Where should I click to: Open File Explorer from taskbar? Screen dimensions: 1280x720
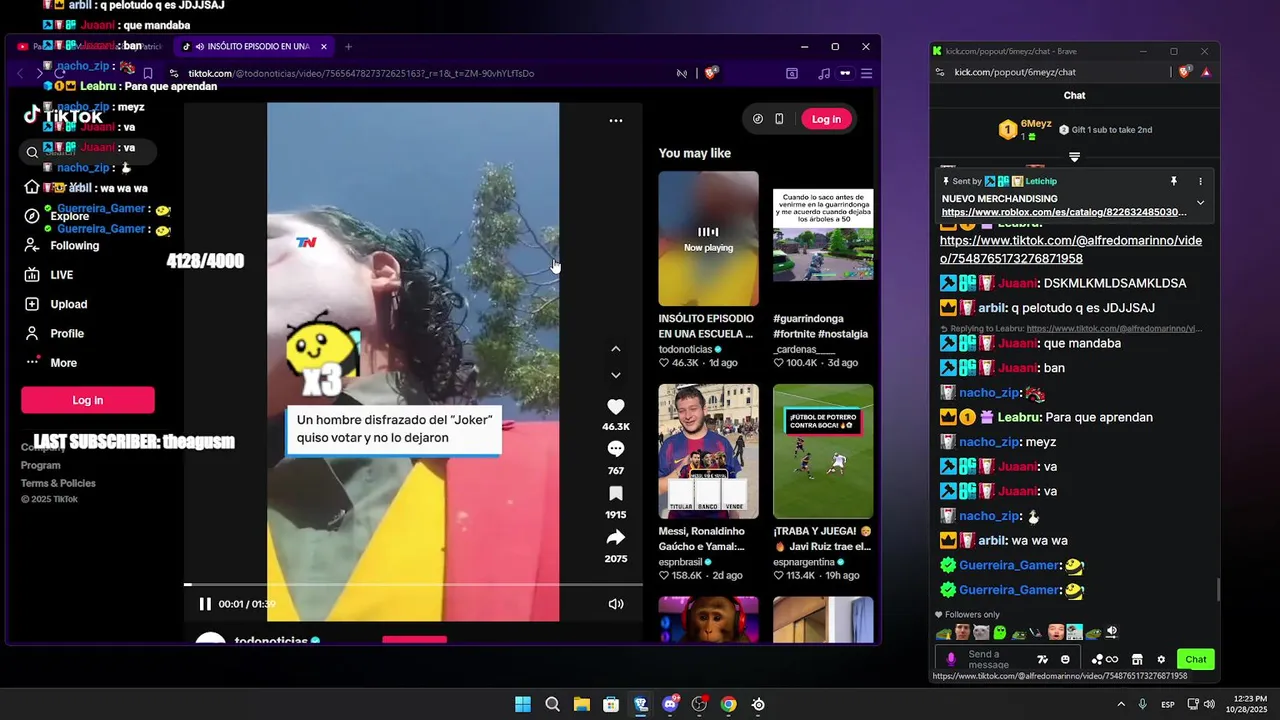(581, 704)
